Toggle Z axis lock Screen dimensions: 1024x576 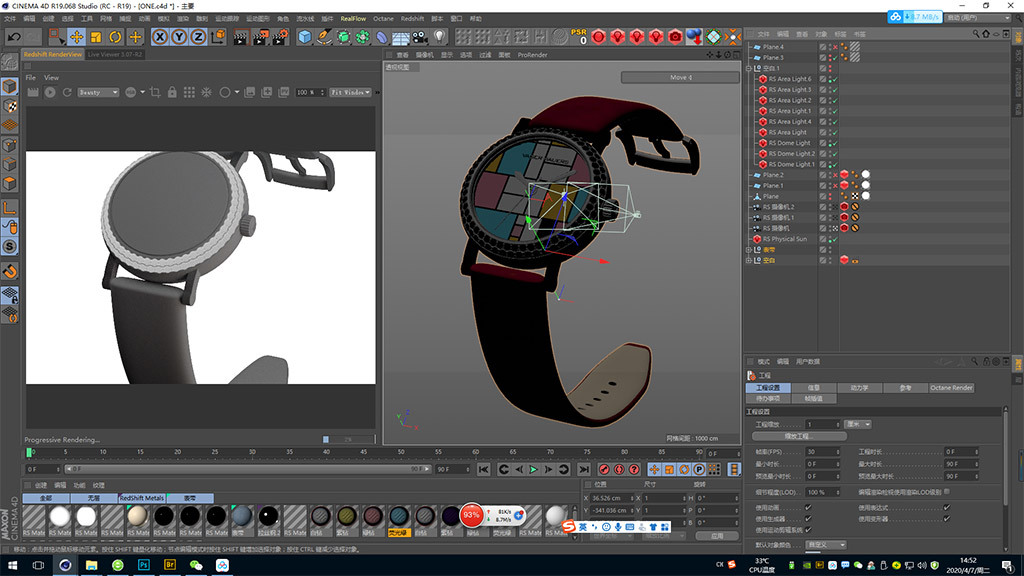click(198, 37)
